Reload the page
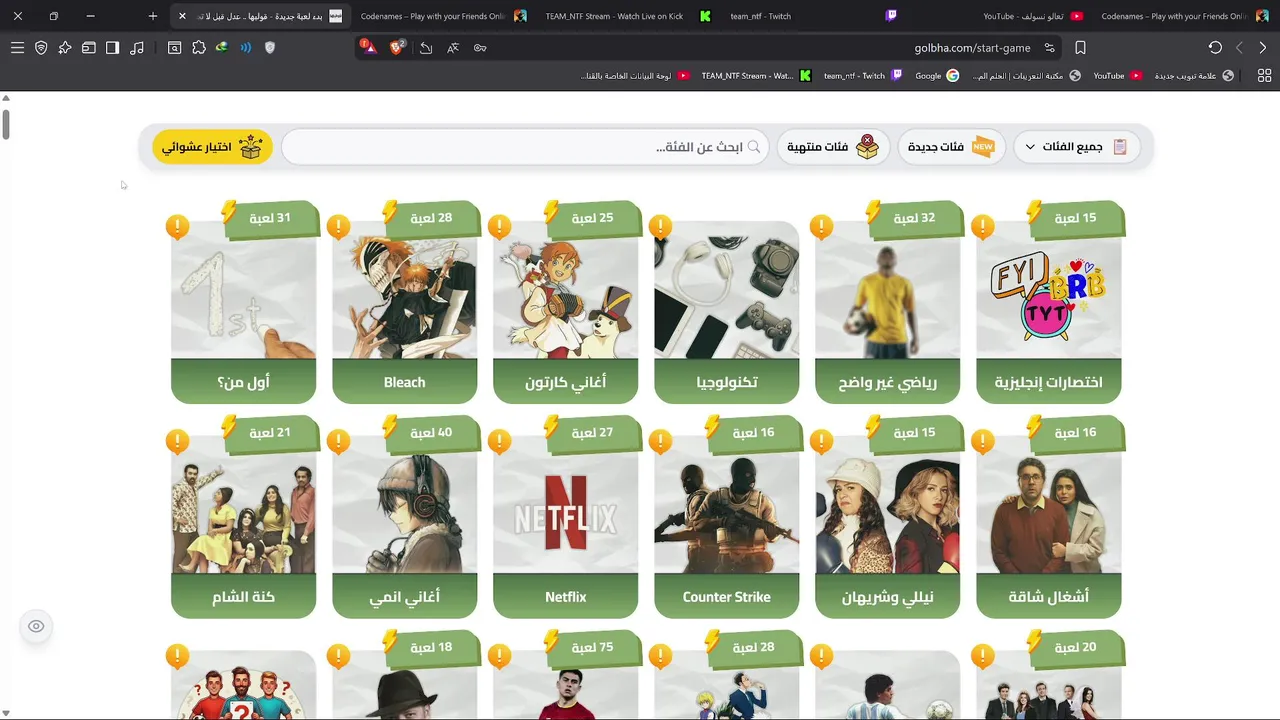The image size is (1280, 720). coord(1215,48)
